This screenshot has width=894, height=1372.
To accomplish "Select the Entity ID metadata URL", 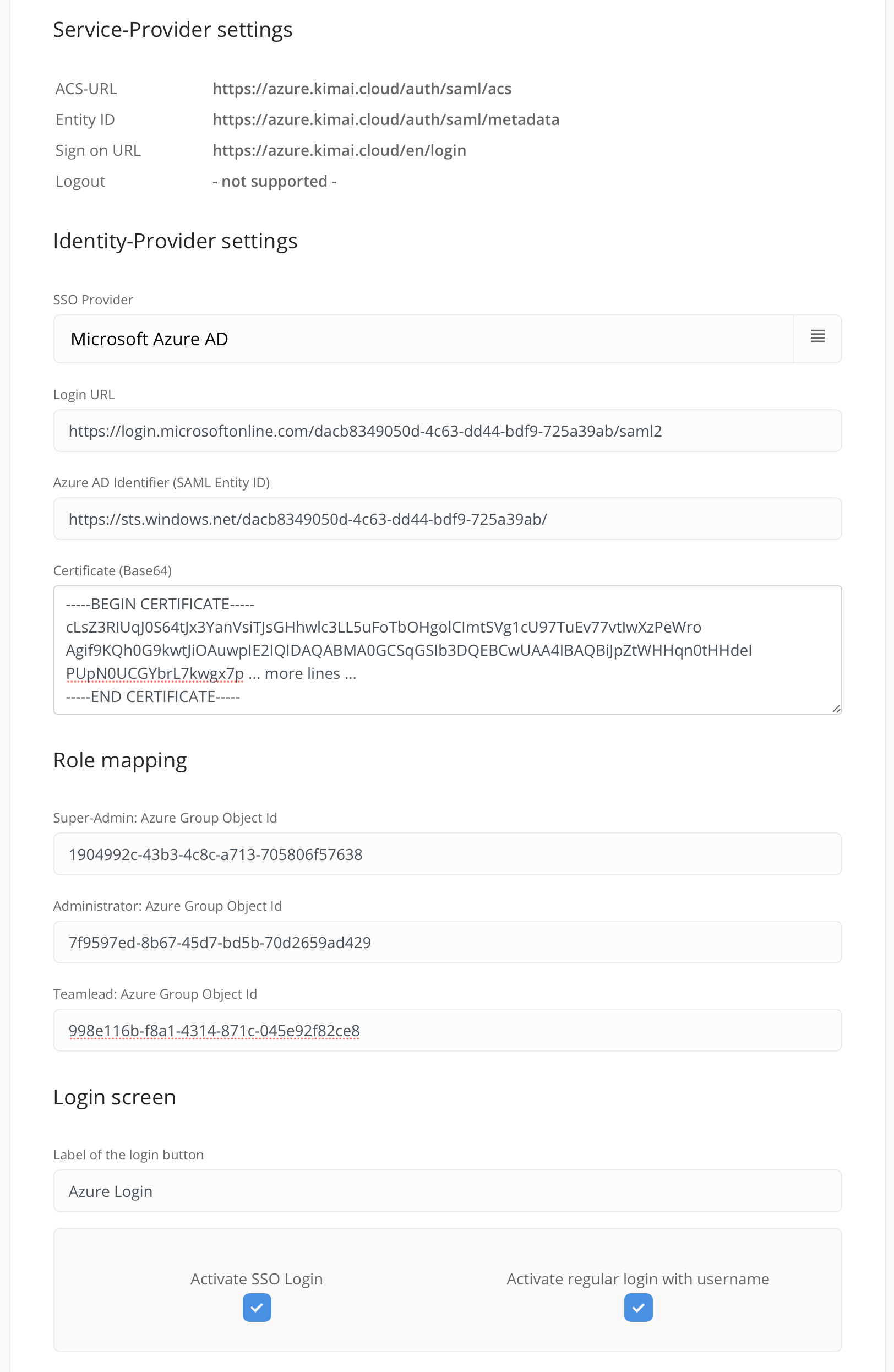I will coord(386,119).
